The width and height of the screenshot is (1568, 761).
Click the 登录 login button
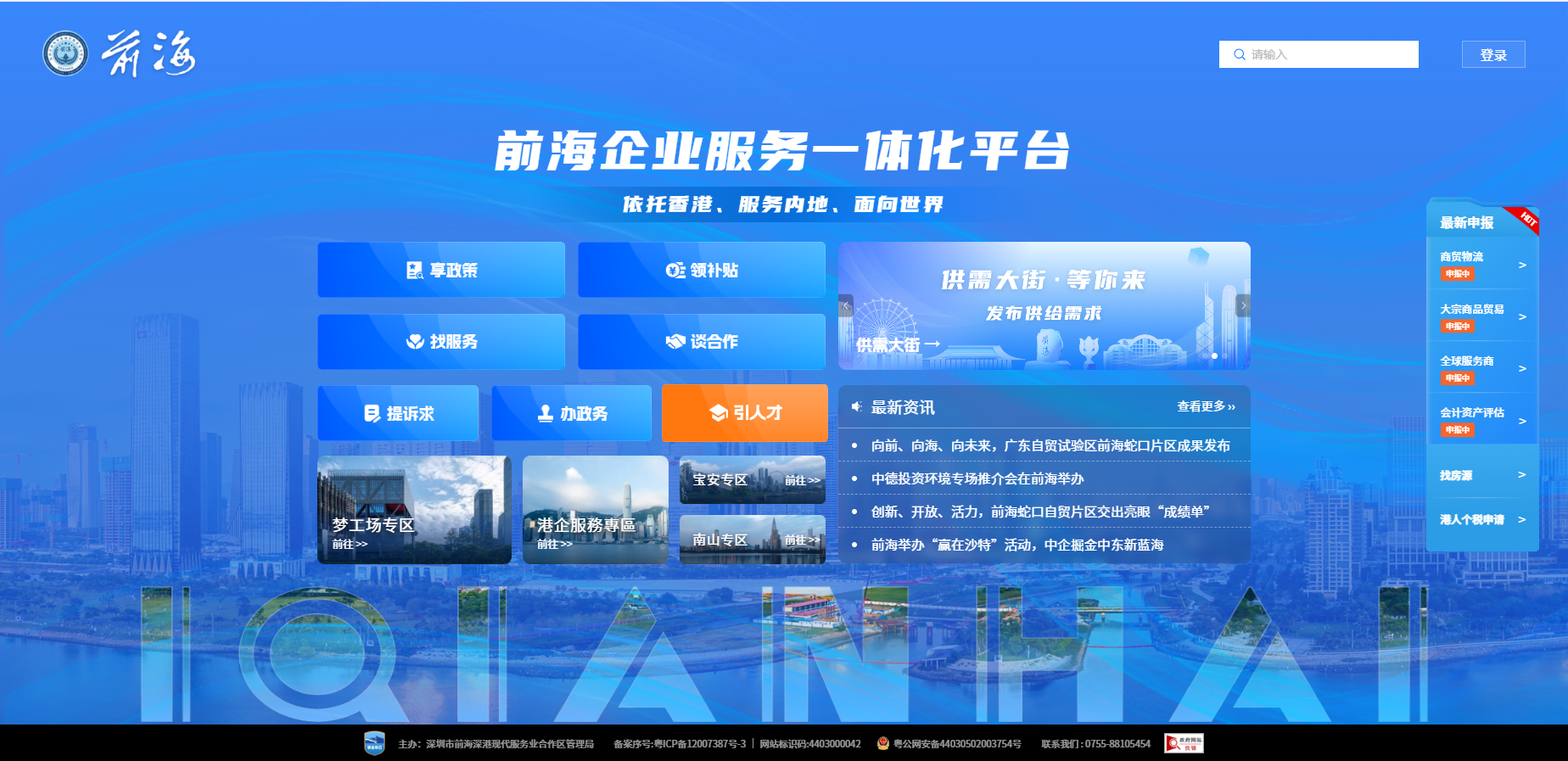pyautogui.click(x=1492, y=54)
